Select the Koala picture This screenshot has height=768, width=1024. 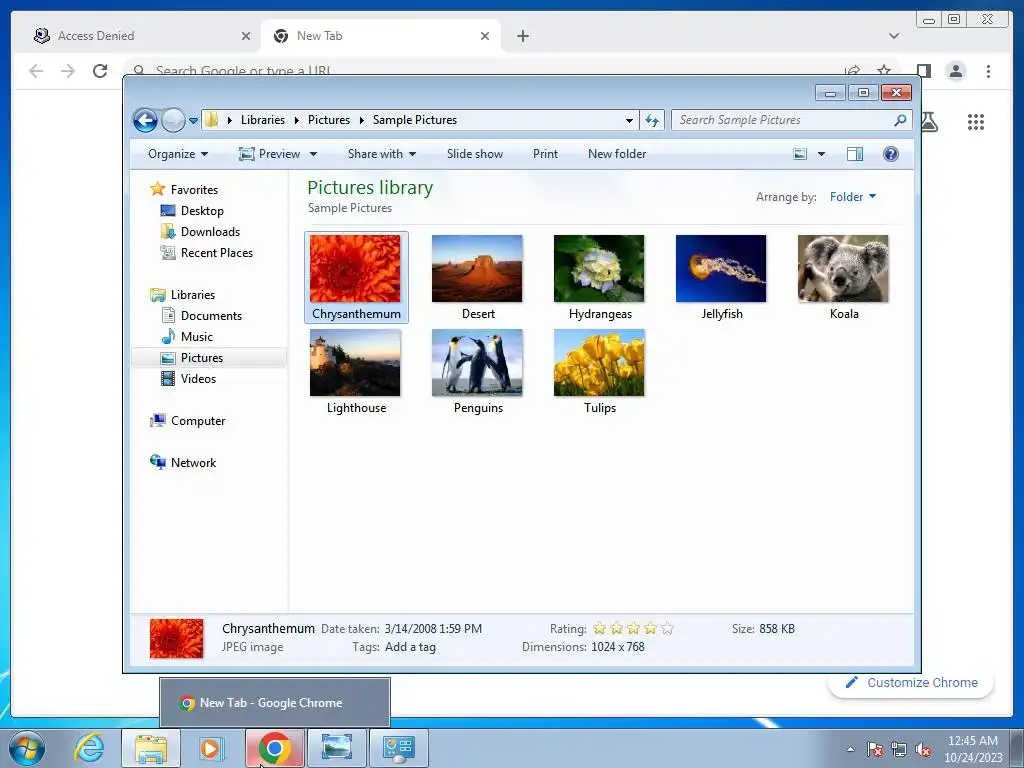click(843, 278)
